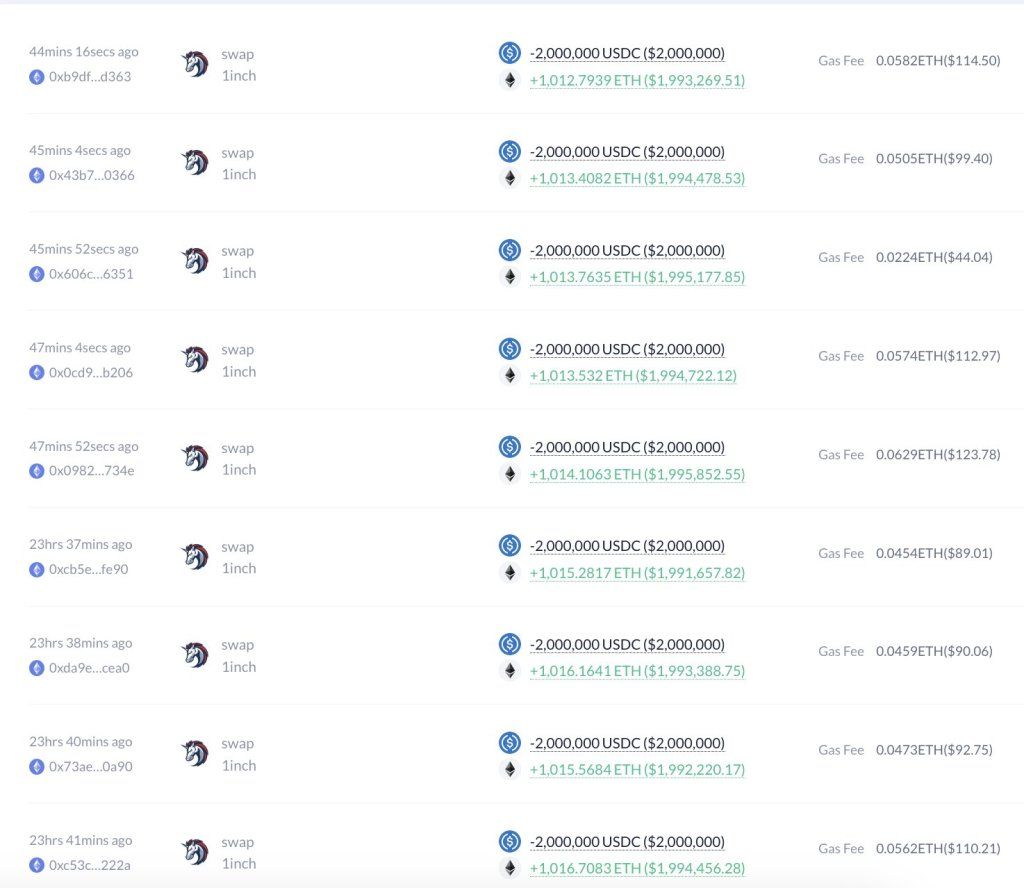Select gas fee 0.0574ETH($112.97)
1024x888 pixels.
pyautogui.click(x=938, y=356)
